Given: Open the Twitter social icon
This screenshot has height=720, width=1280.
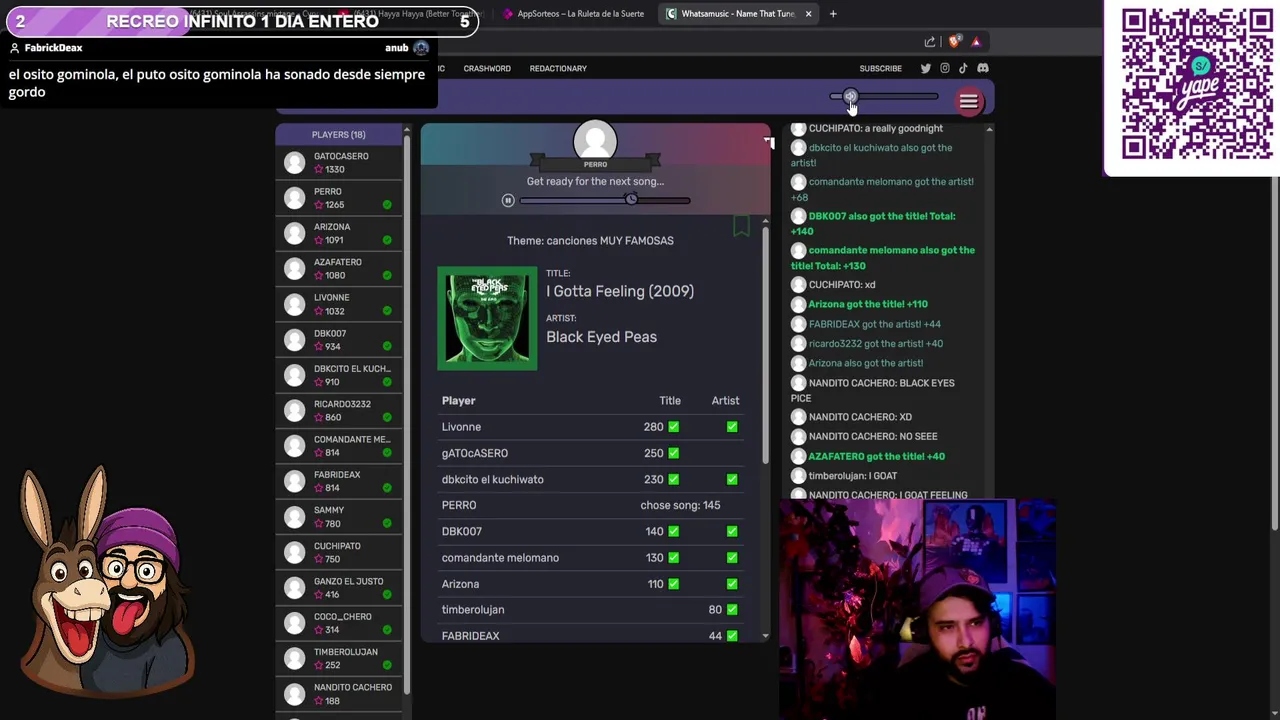Looking at the screenshot, I should tap(925, 68).
